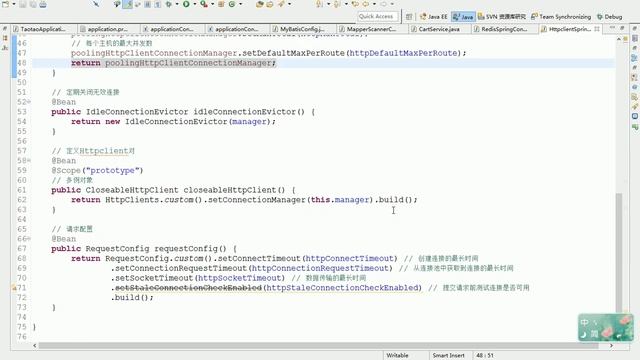Click the horizontal scrollbar left arrow
Image resolution: width=640 pixels, height=360 pixels.
coord(35,345)
